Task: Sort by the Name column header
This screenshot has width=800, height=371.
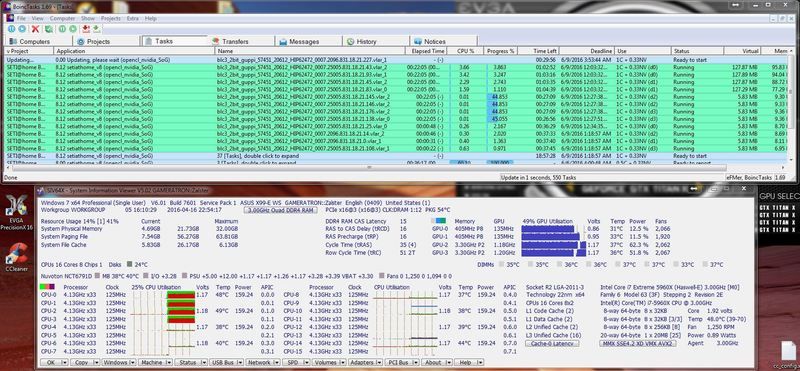Action: click(310, 51)
